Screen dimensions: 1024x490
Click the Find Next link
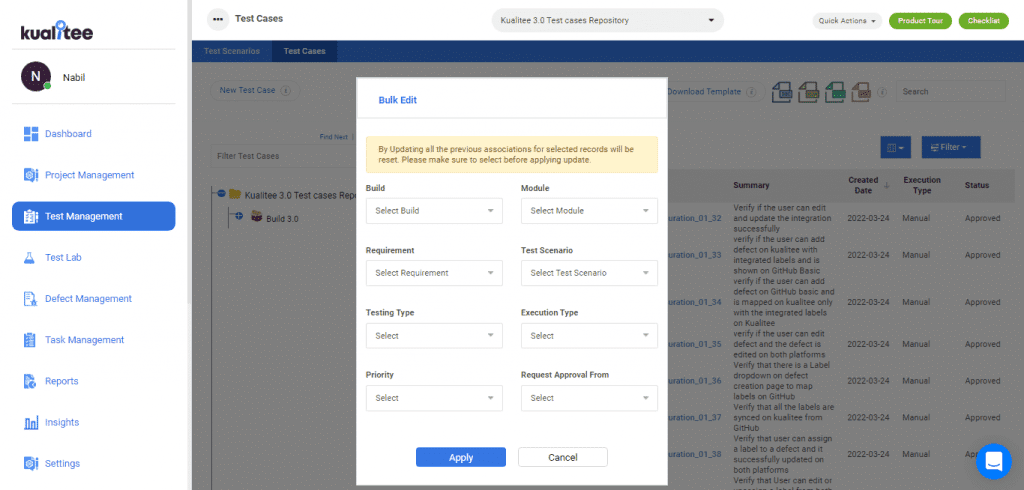[334, 137]
